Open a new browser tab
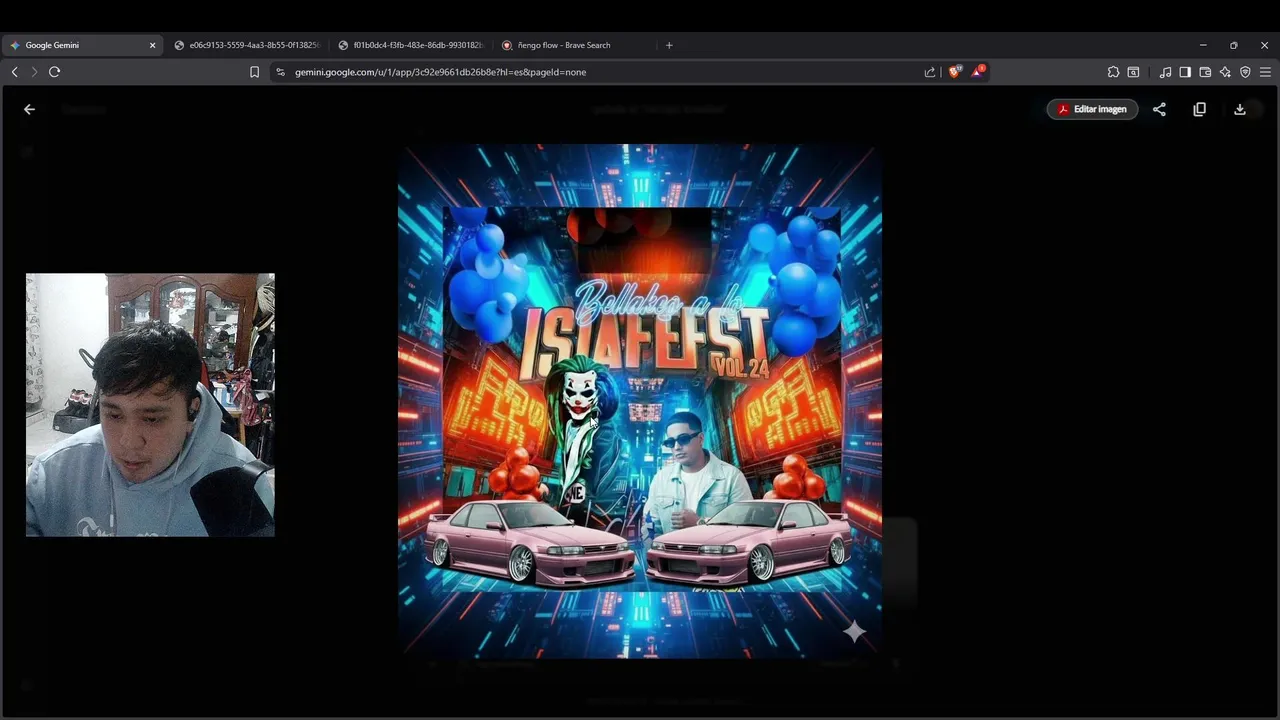The height and width of the screenshot is (720, 1280). [669, 45]
